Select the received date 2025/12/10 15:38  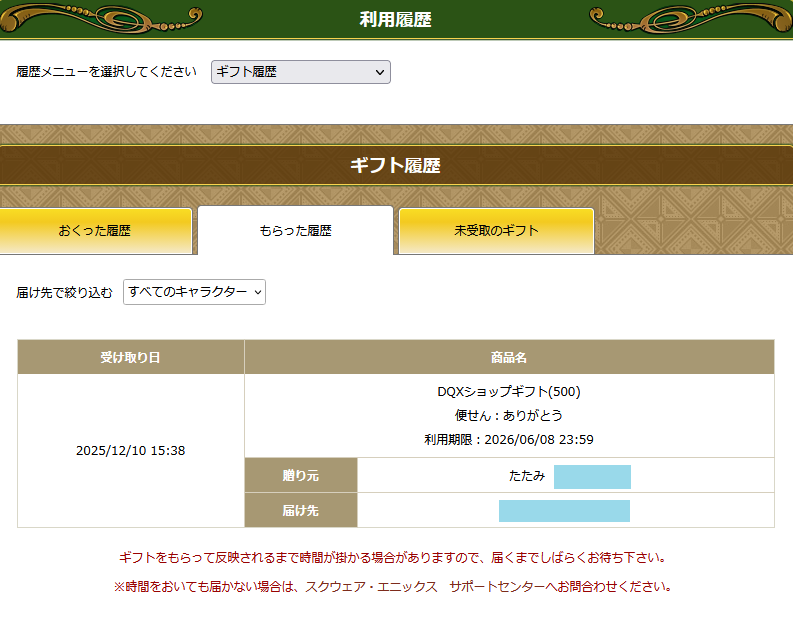tap(130, 451)
